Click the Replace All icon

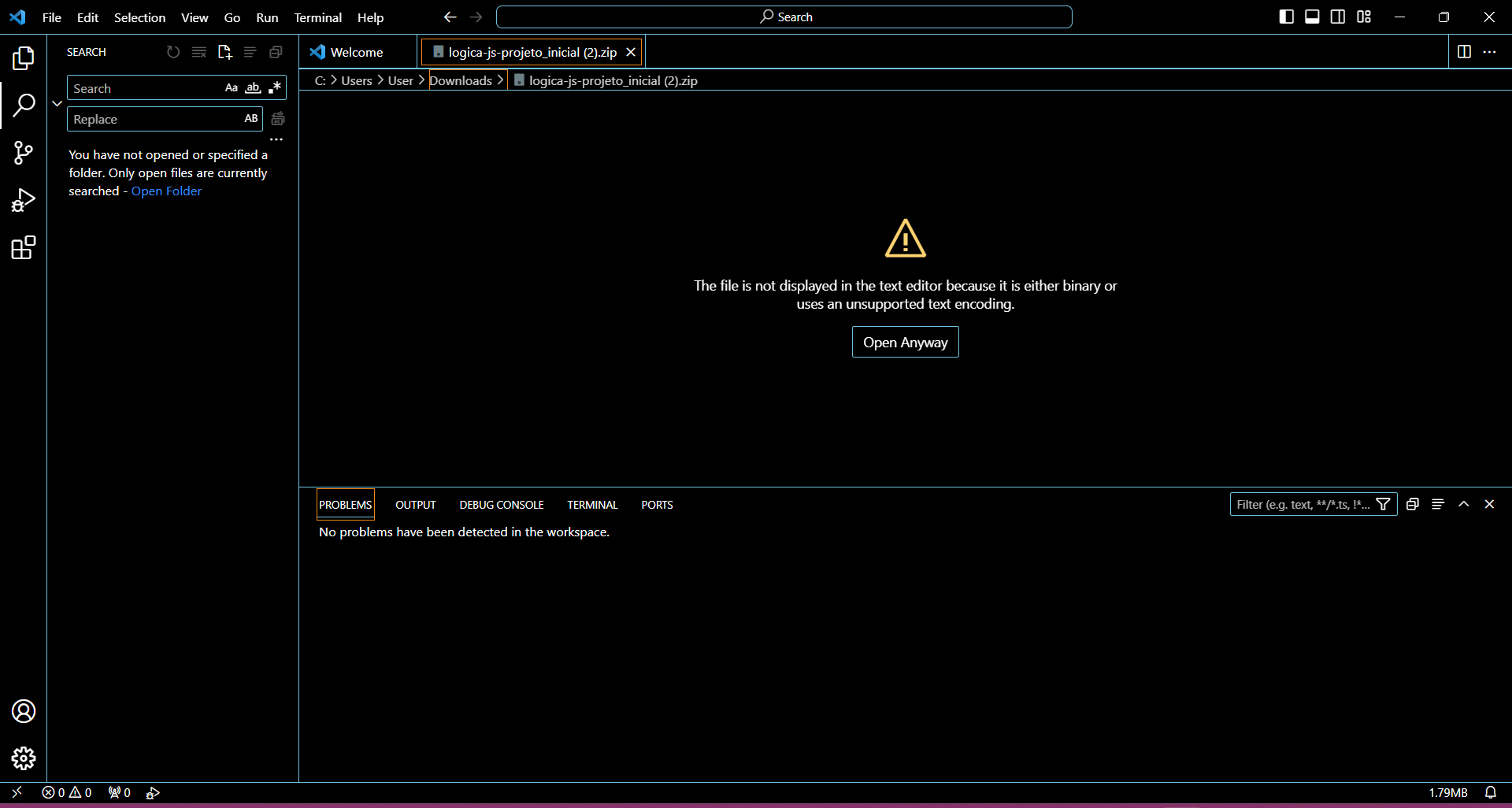pyautogui.click(x=278, y=119)
